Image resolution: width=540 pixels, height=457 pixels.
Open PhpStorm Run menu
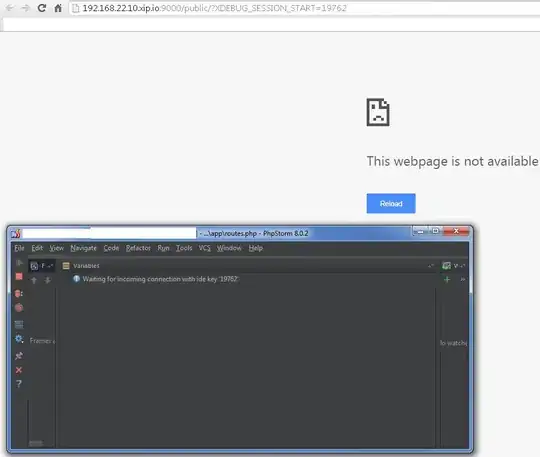click(x=163, y=248)
